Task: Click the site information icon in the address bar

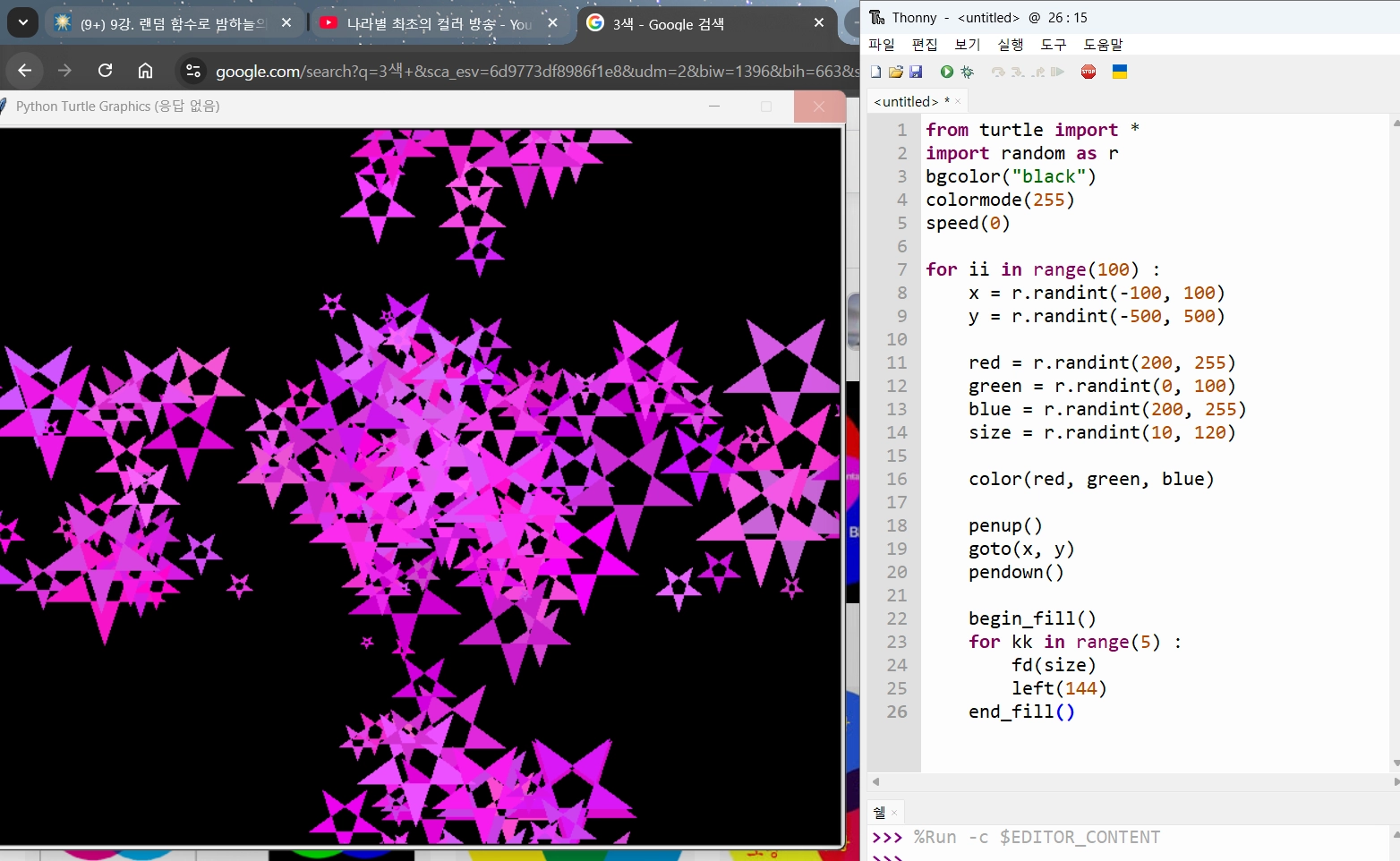Action: coord(192,71)
